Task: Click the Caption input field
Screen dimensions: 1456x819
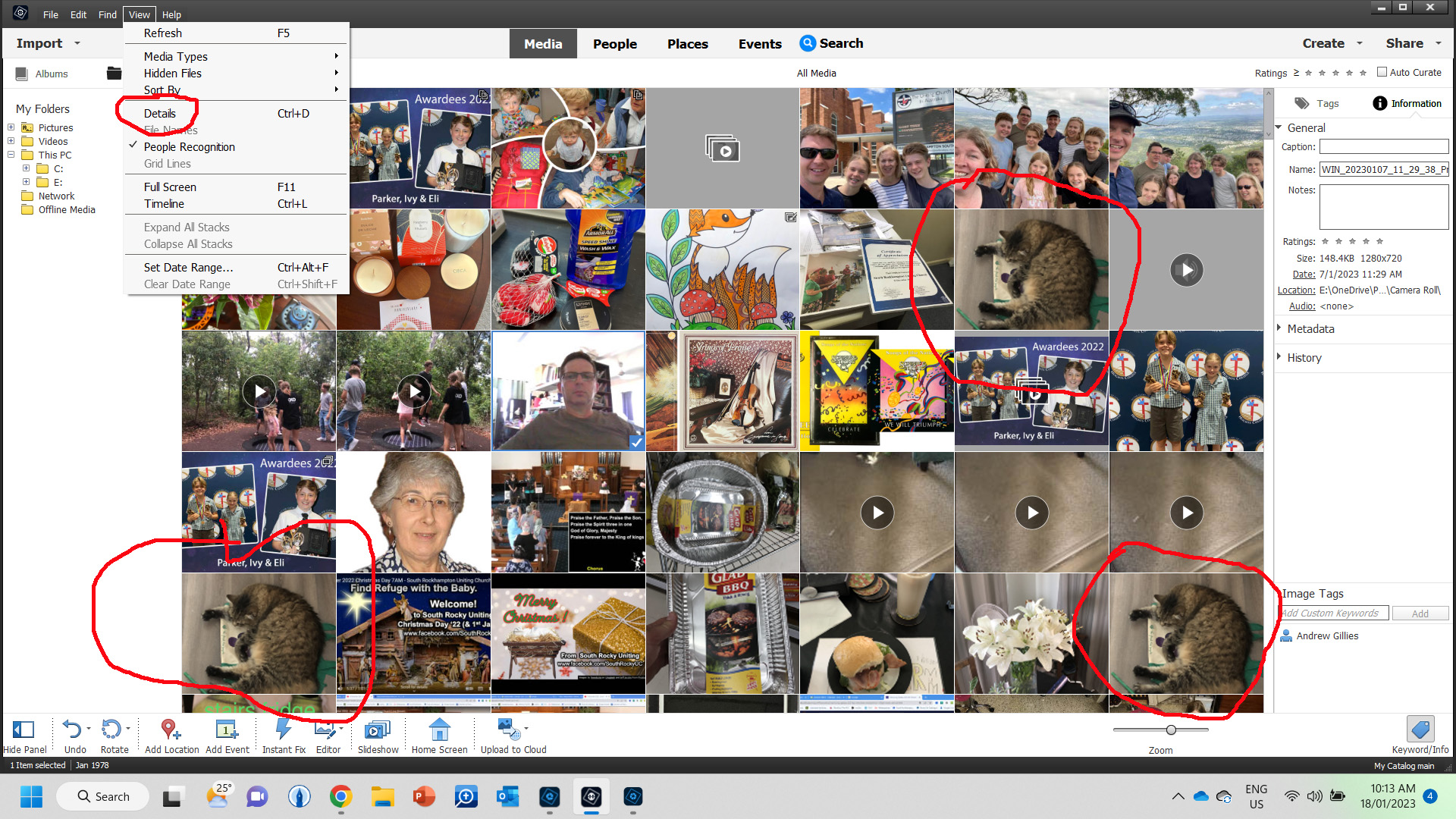Action: point(1383,146)
